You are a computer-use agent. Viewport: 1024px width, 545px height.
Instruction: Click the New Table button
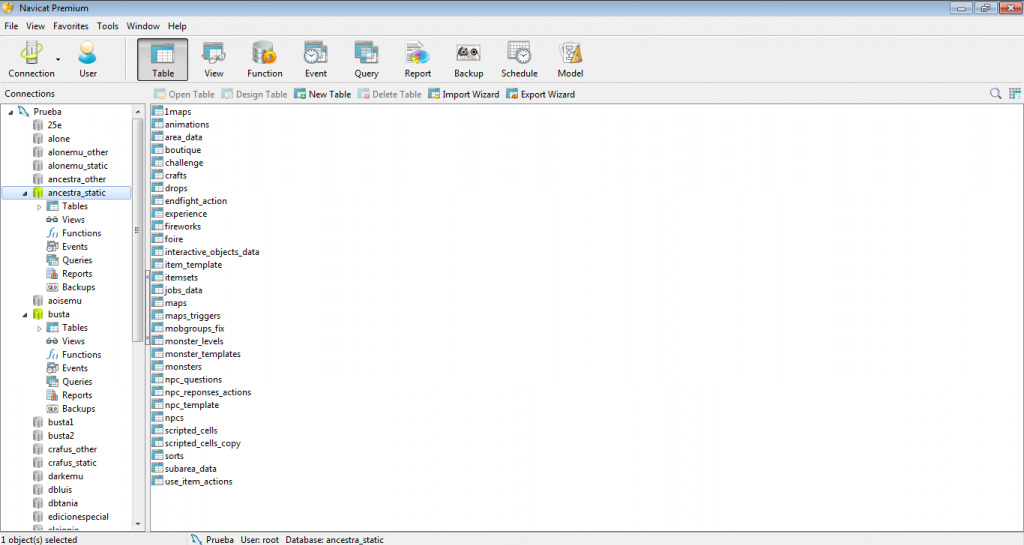click(x=323, y=94)
